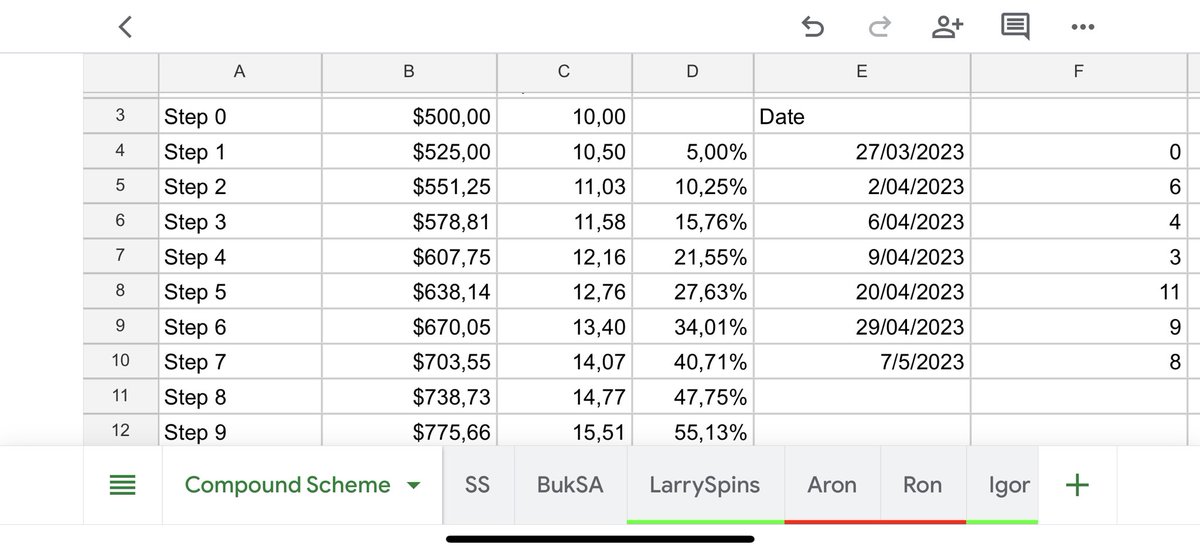This screenshot has height=554, width=1200.
Task: Open the three-dot more menu
Action: point(1082,28)
